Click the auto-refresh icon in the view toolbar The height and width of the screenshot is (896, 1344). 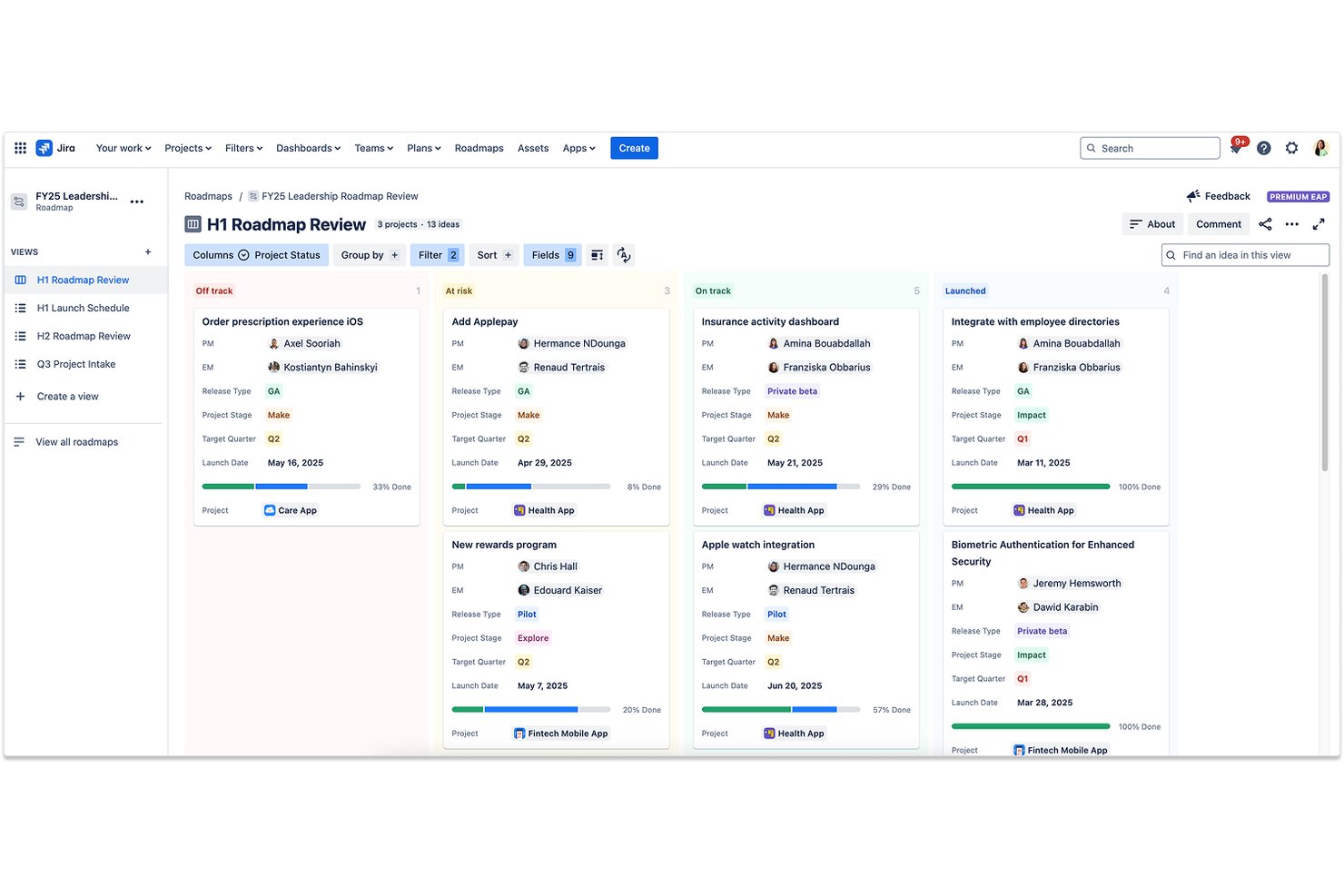pos(623,255)
